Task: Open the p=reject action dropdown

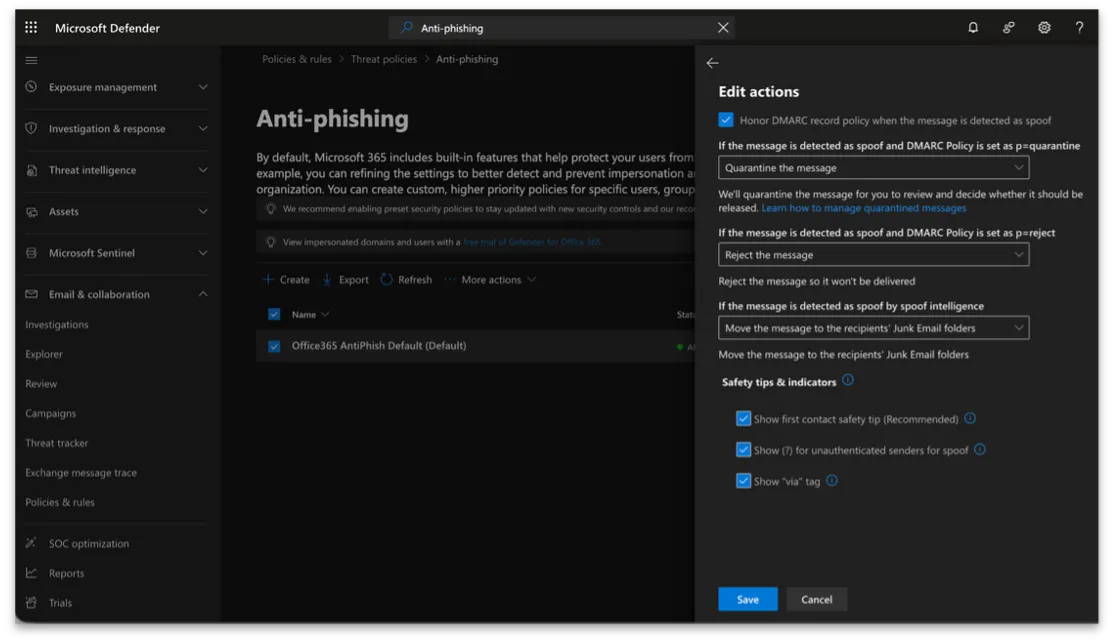Action: coord(873,255)
